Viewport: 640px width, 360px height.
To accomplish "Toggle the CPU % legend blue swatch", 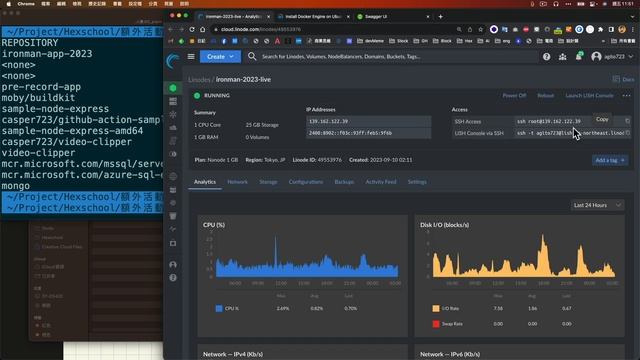I will tap(219, 309).
